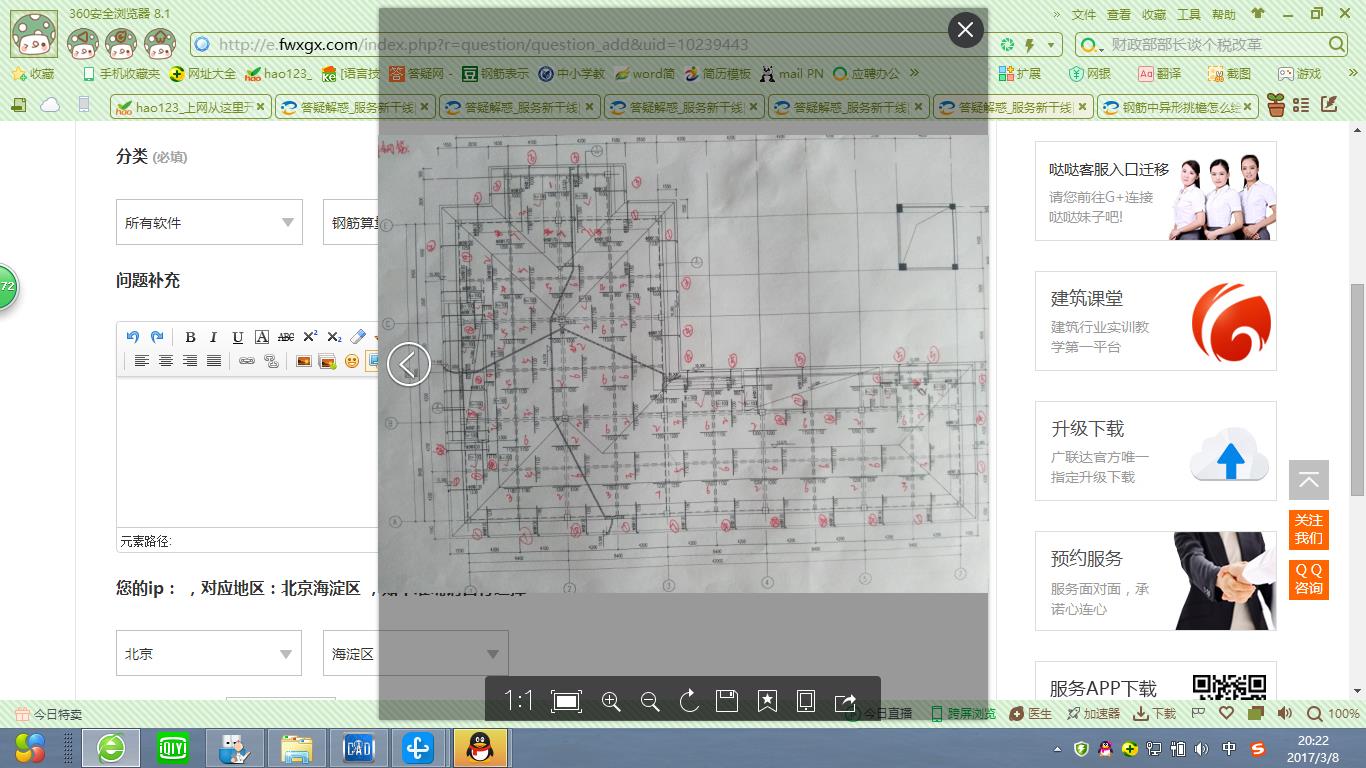This screenshot has height=768, width=1366.
Task: Zoom in on the blueprint image
Action: [611, 701]
